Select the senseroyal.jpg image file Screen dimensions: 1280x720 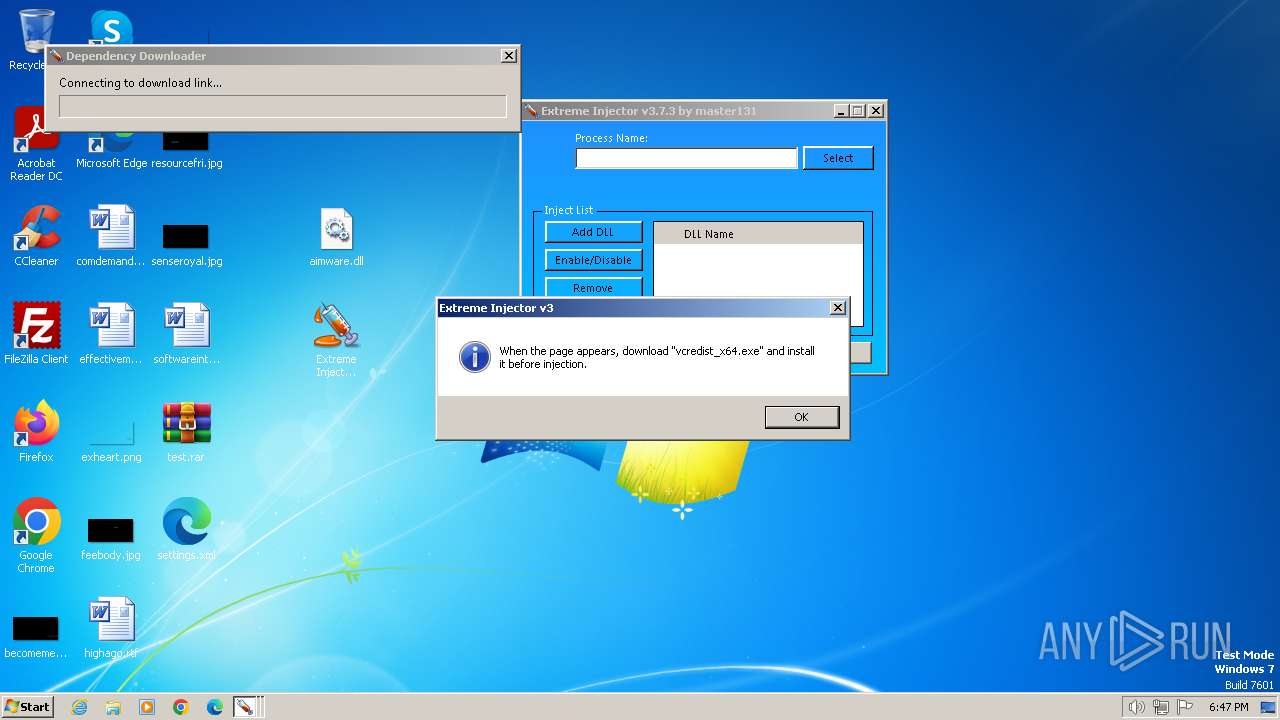point(186,243)
